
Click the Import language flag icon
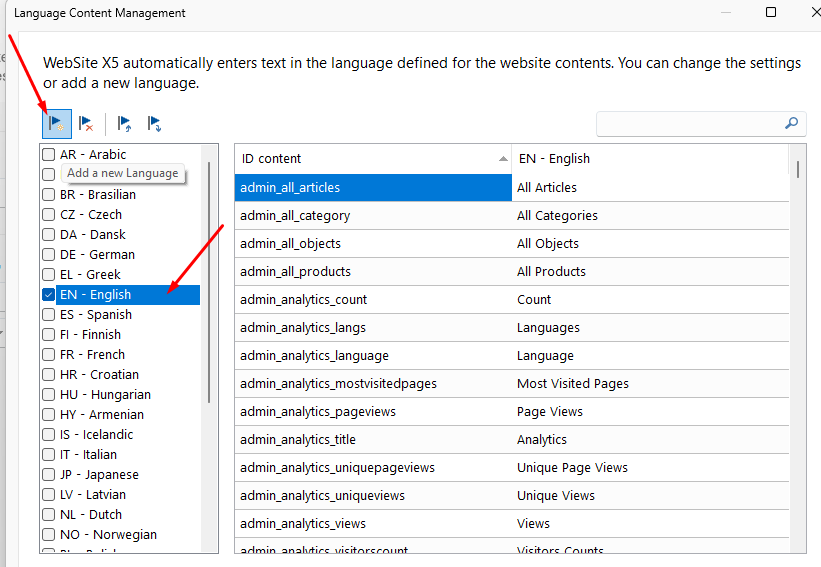click(125, 124)
